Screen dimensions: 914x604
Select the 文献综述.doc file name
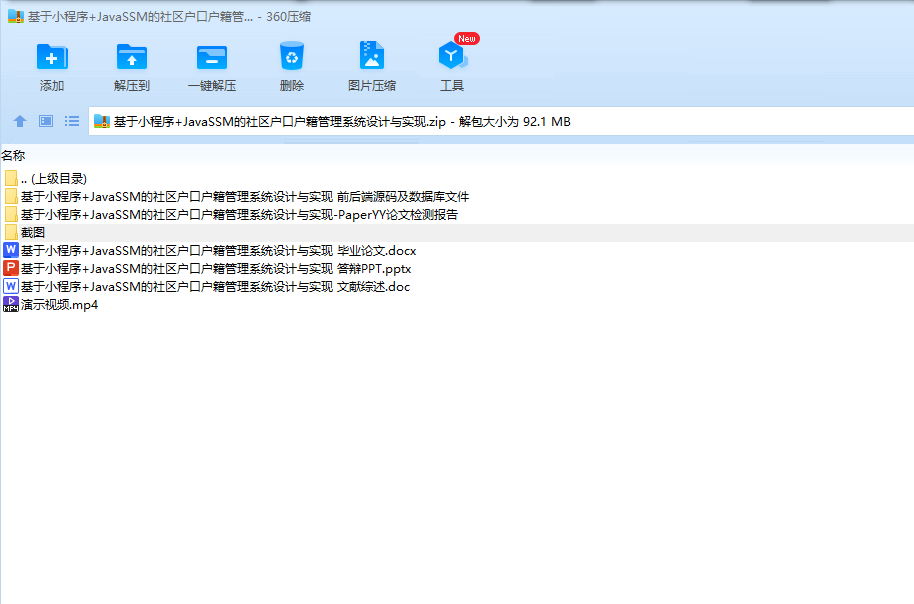pyautogui.click(x=215, y=287)
